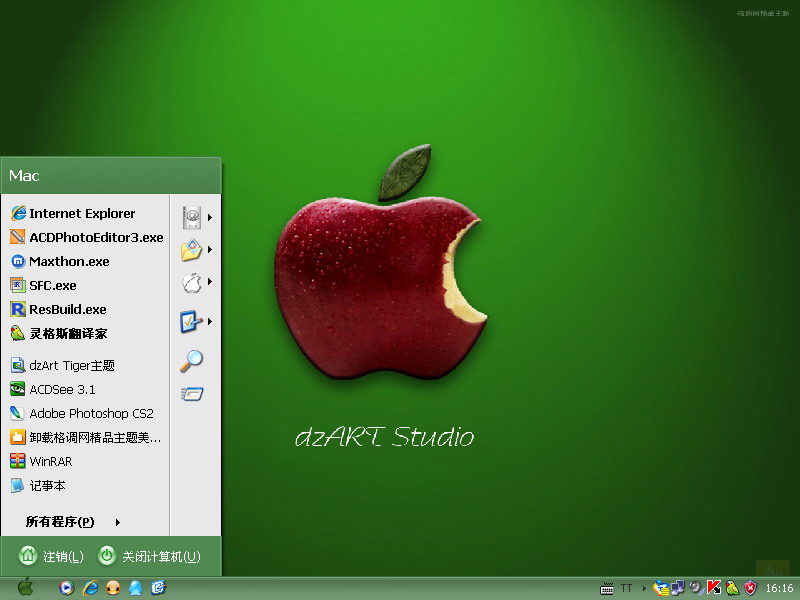Click the Mac user name header

point(24,176)
